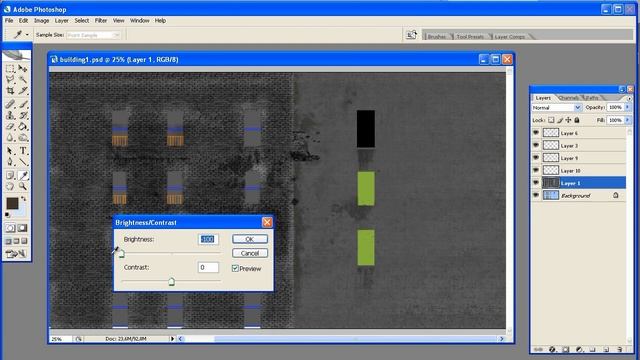Switch to the Channels tab
The image size is (640, 360).
click(x=568, y=98)
